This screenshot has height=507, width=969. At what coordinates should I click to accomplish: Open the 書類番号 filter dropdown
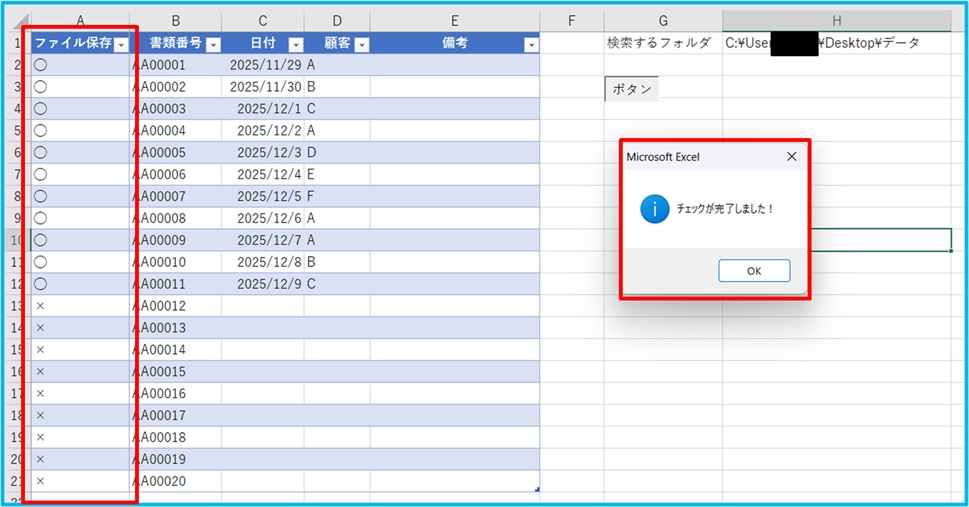tap(212, 44)
